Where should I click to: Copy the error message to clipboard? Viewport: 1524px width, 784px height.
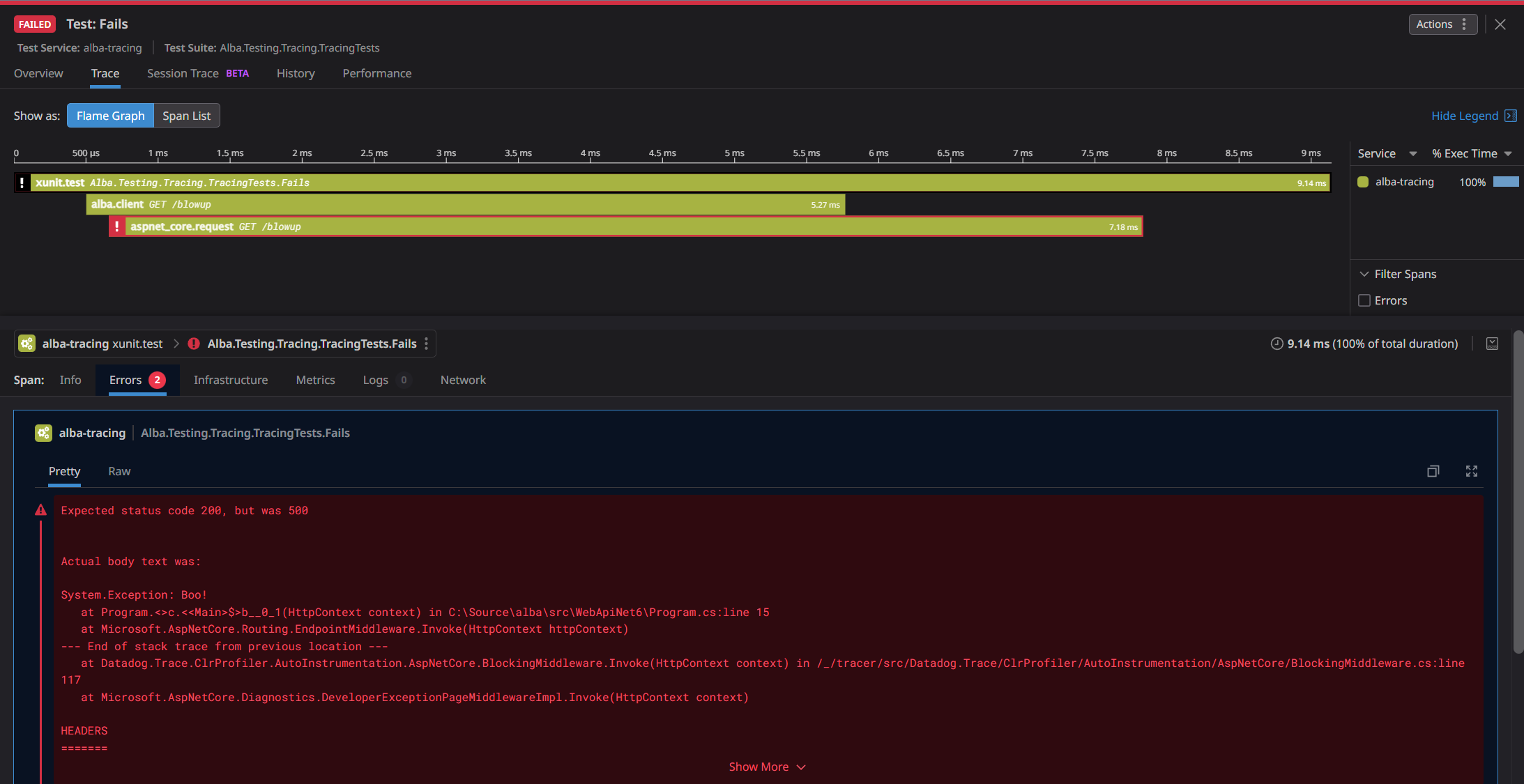tap(1433, 471)
